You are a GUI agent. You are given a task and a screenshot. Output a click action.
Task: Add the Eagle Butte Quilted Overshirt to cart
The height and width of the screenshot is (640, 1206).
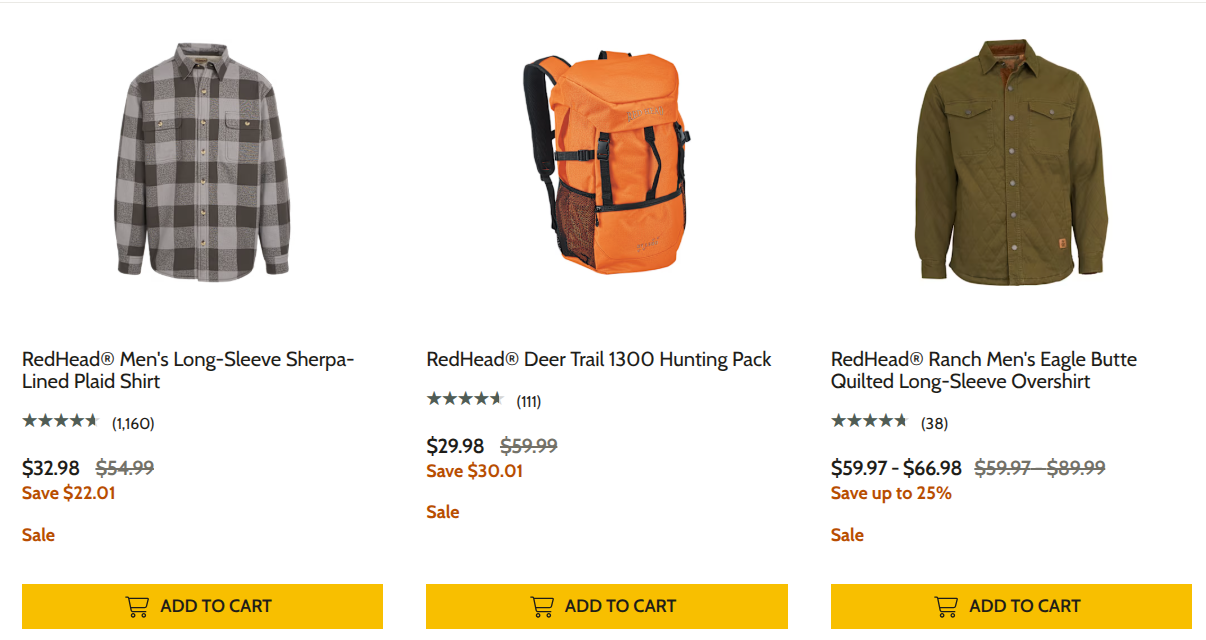click(x=1010, y=605)
